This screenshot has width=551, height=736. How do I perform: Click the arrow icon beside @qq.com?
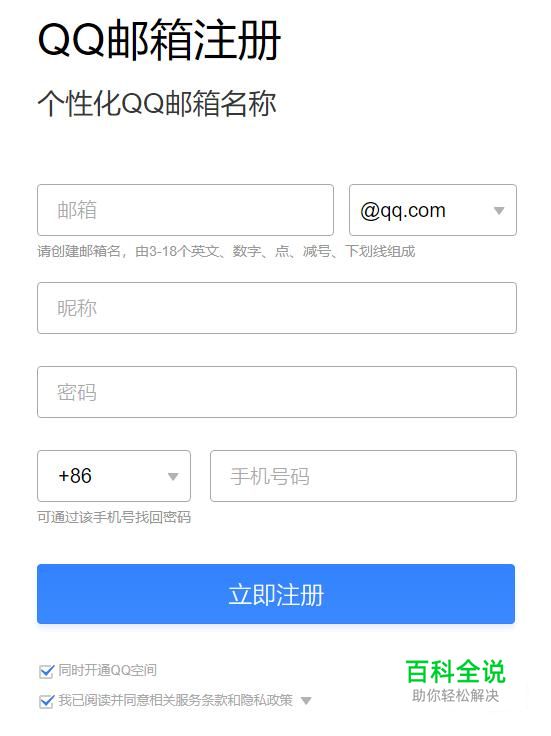pyautogui.click(x=499, y=211)
